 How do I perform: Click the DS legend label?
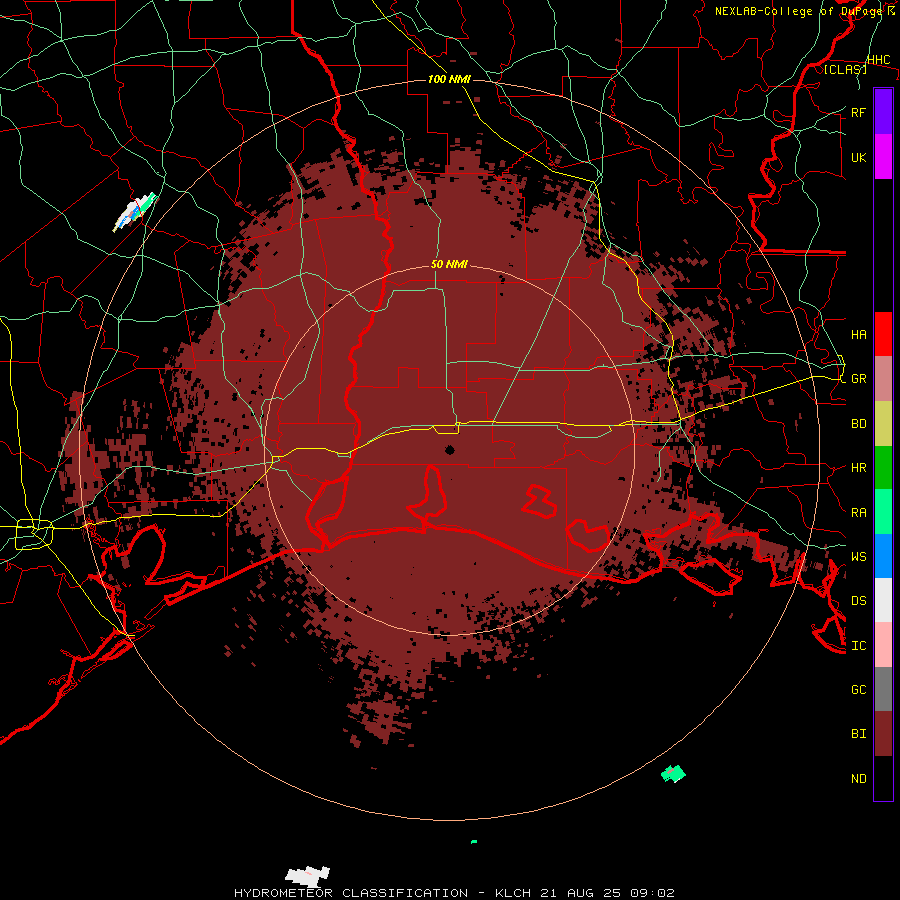pos(858,600)
